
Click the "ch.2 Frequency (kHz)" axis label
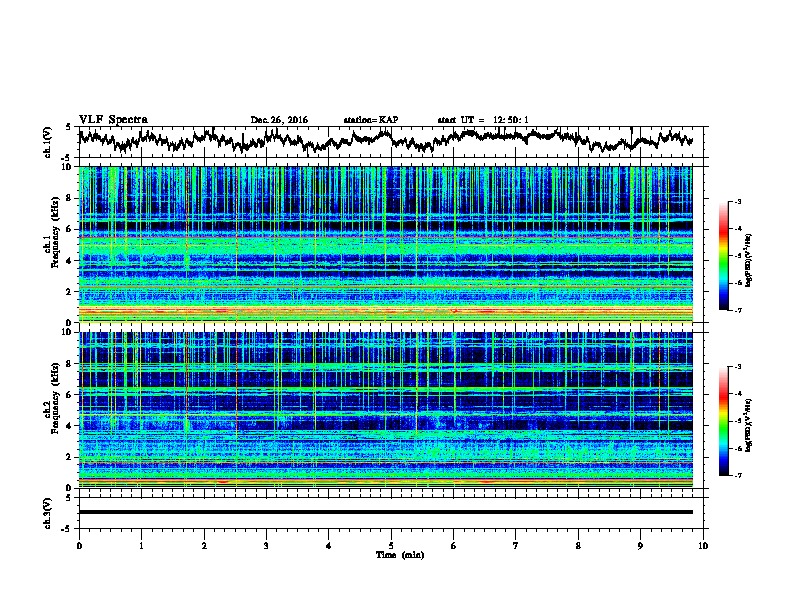52,398
